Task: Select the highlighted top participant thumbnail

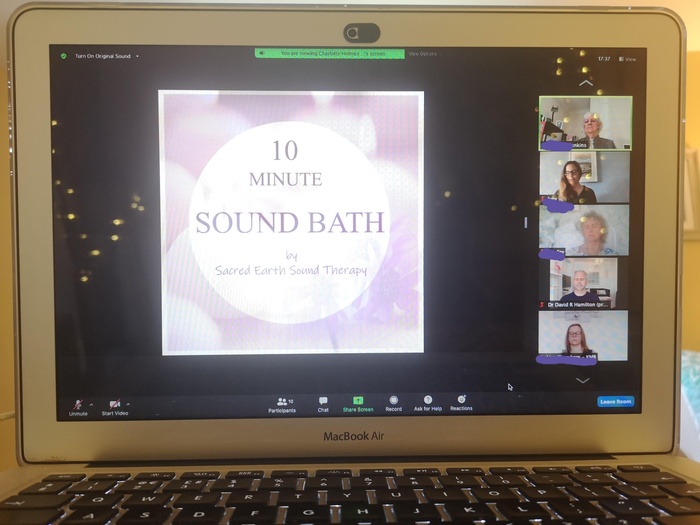Action: point(585,123)
